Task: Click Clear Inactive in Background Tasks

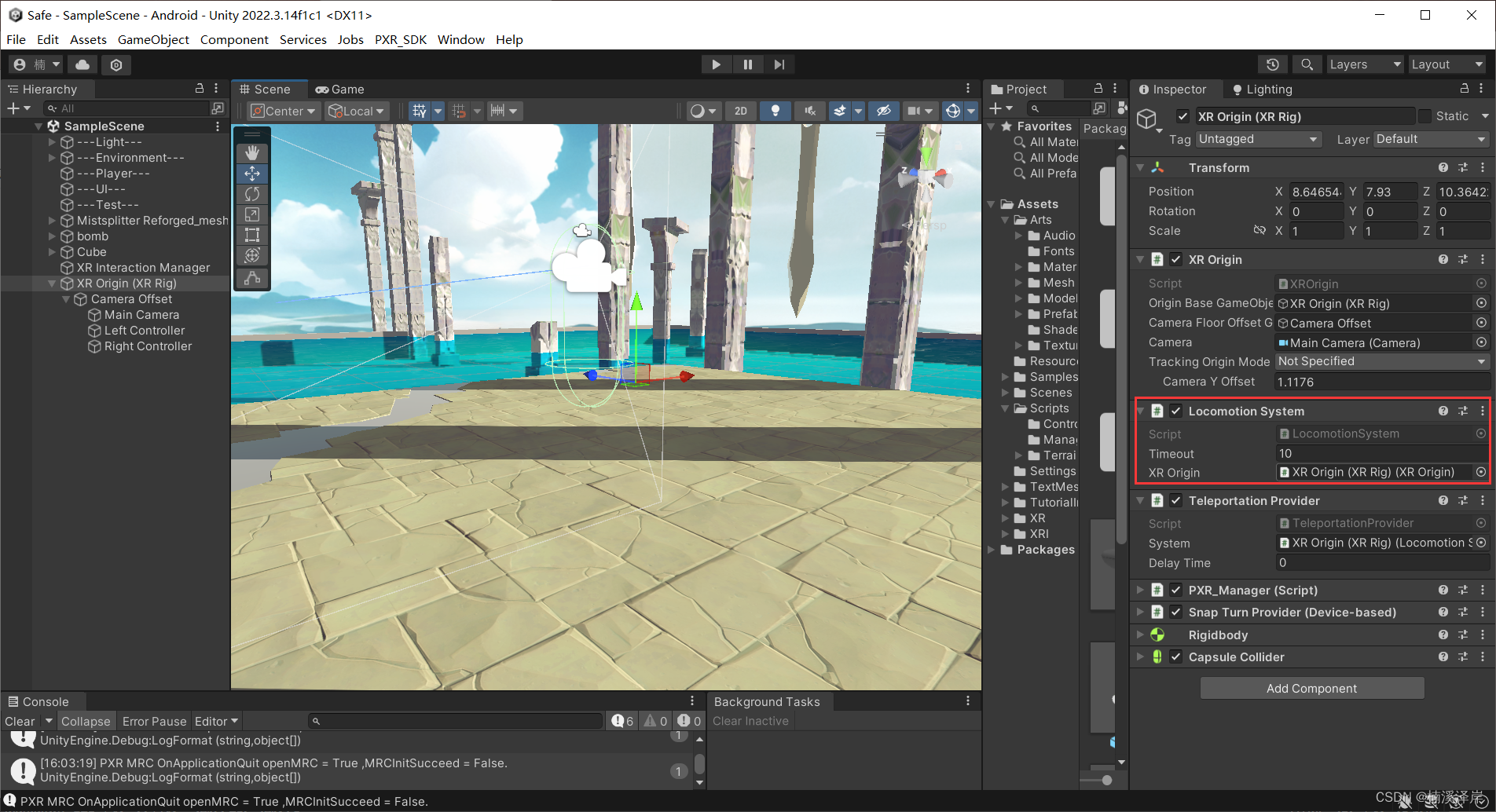Action: coord(750,721)
